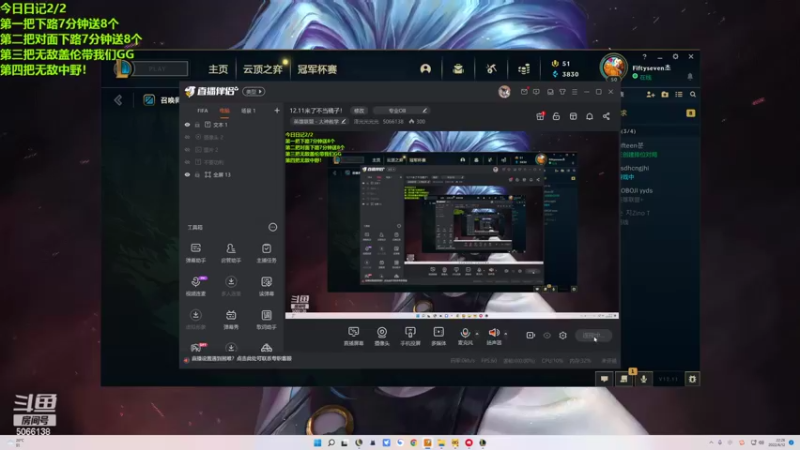Mute the speaker (扬声器) in streaming app
Image resolution: width=800 pixels, height=450 pixels.
click(494, 336)
